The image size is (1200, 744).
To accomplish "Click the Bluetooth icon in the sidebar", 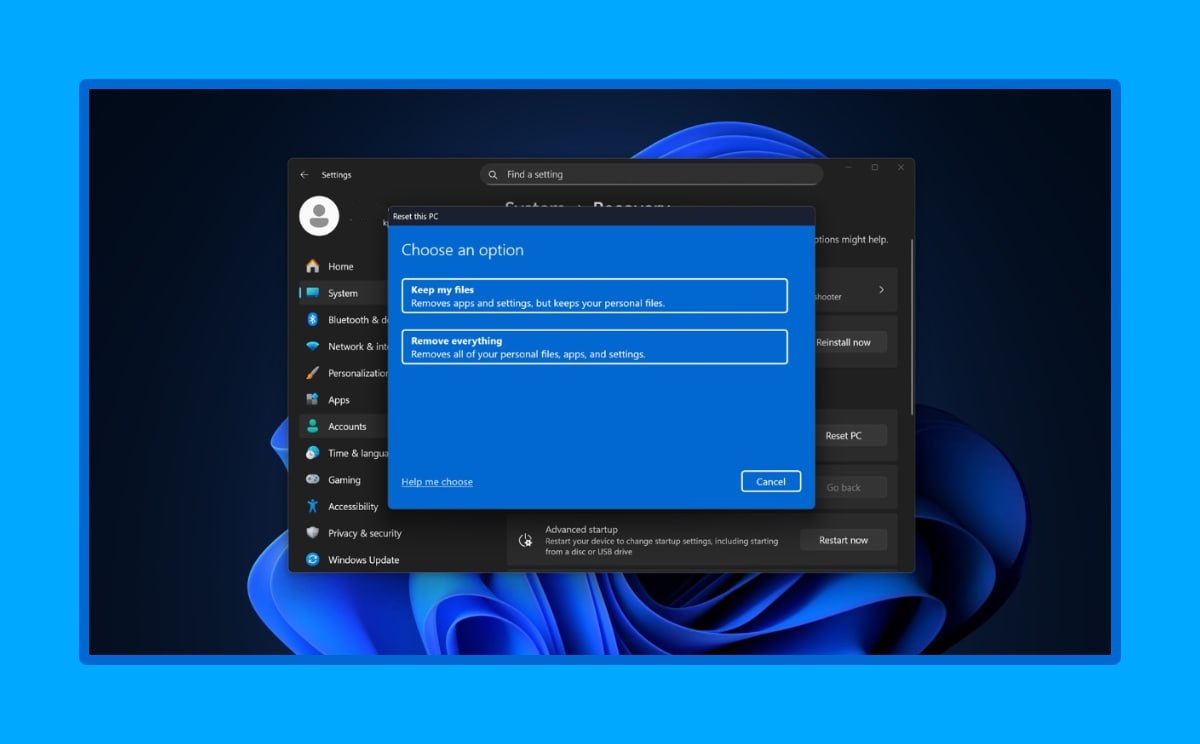I will coord(313,320).
